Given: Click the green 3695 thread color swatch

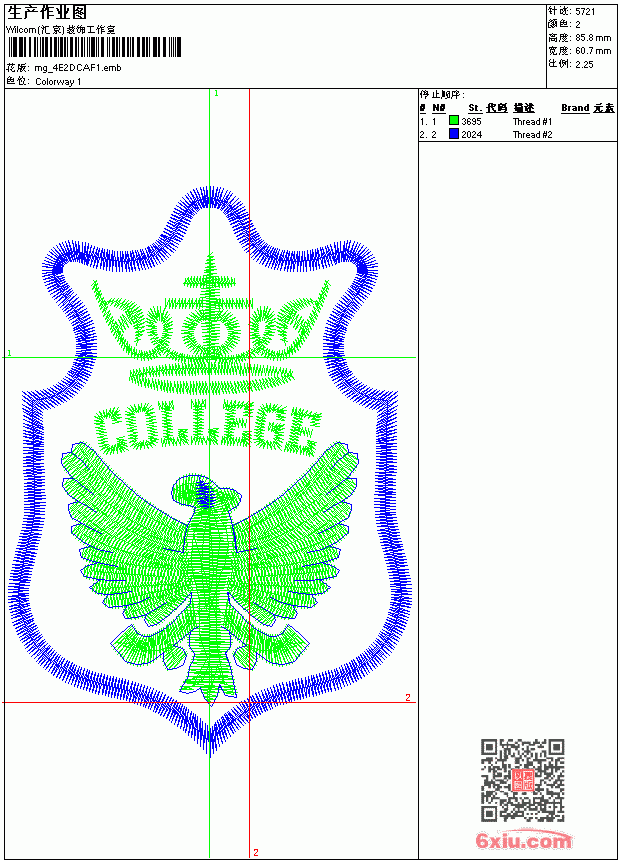Looking at the screenshot, I should coord(454,121).
